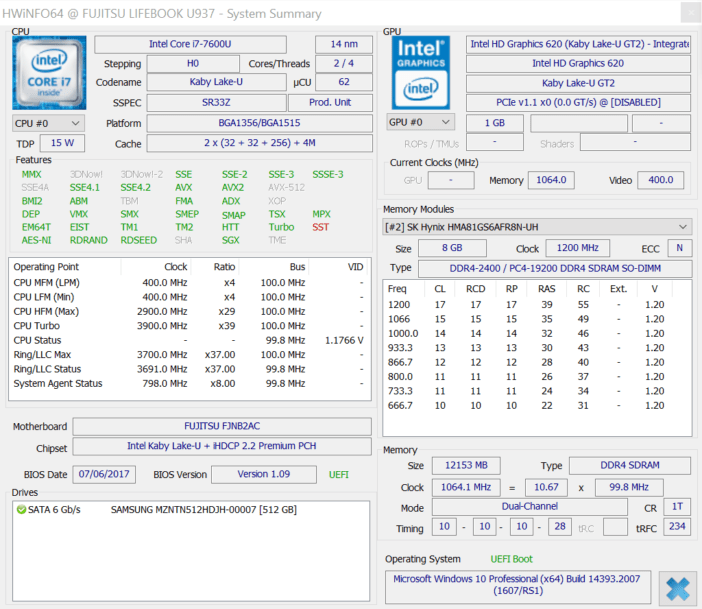Click the green SATA drive status icon
Viewport: 702px width, 609px height.
[21, 510]
